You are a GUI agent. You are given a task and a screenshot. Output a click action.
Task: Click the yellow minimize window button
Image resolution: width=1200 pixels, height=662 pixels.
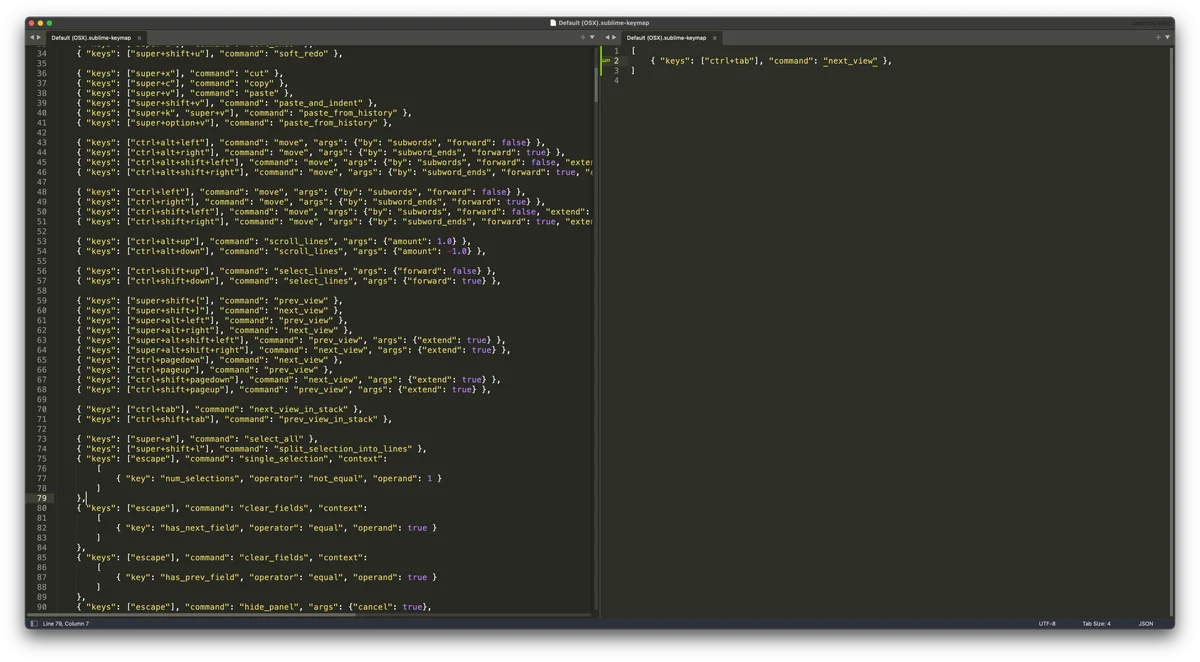click(40, 23)
